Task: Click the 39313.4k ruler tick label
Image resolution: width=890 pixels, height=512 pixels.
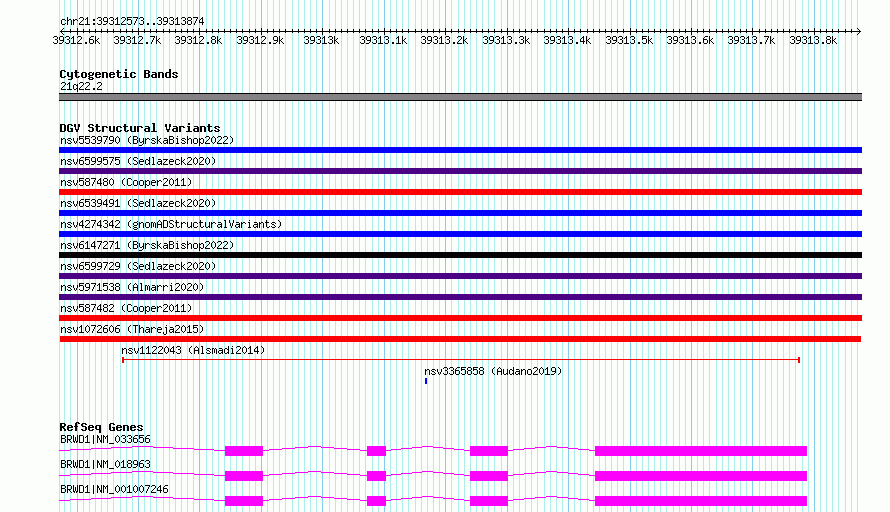Action: 567,40
